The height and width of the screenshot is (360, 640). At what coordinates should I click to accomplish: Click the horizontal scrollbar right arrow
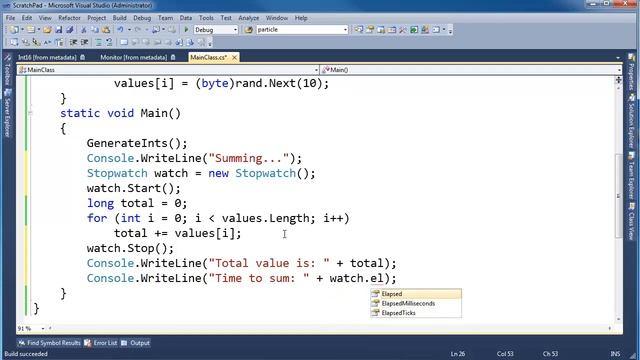609,328
